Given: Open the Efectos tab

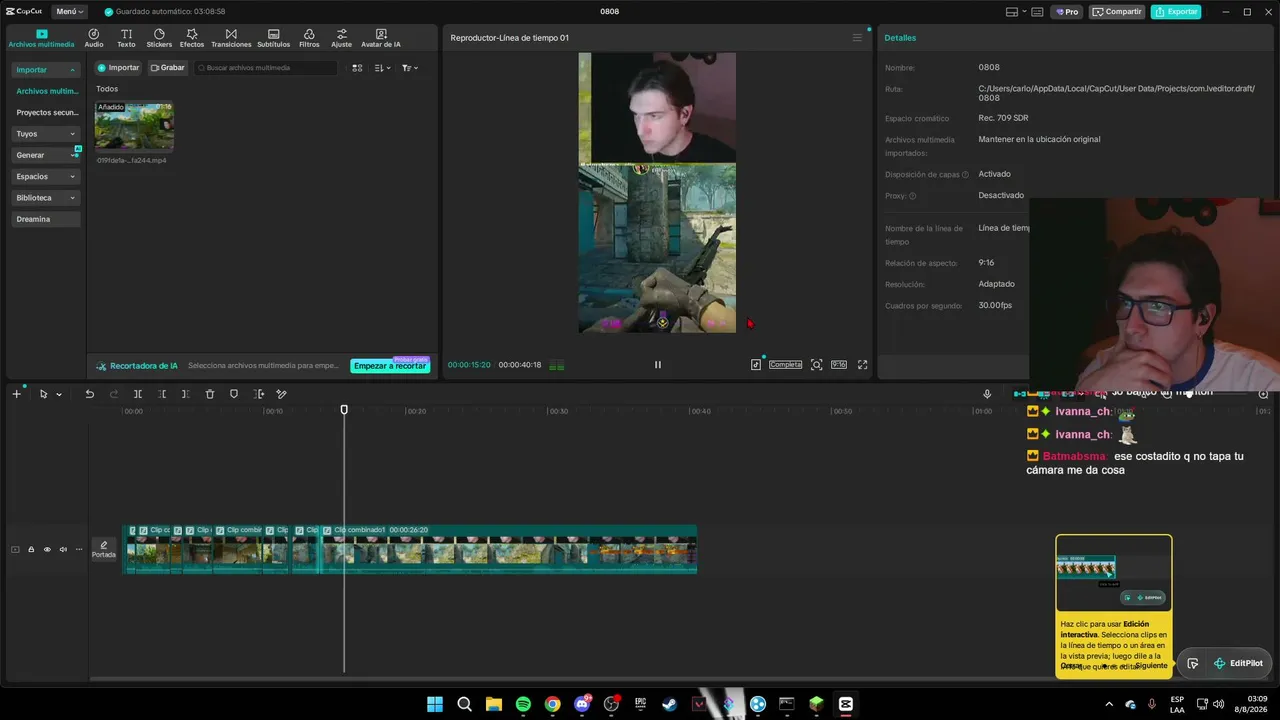Looking at the screenshot, I should (x=192, y=38).
